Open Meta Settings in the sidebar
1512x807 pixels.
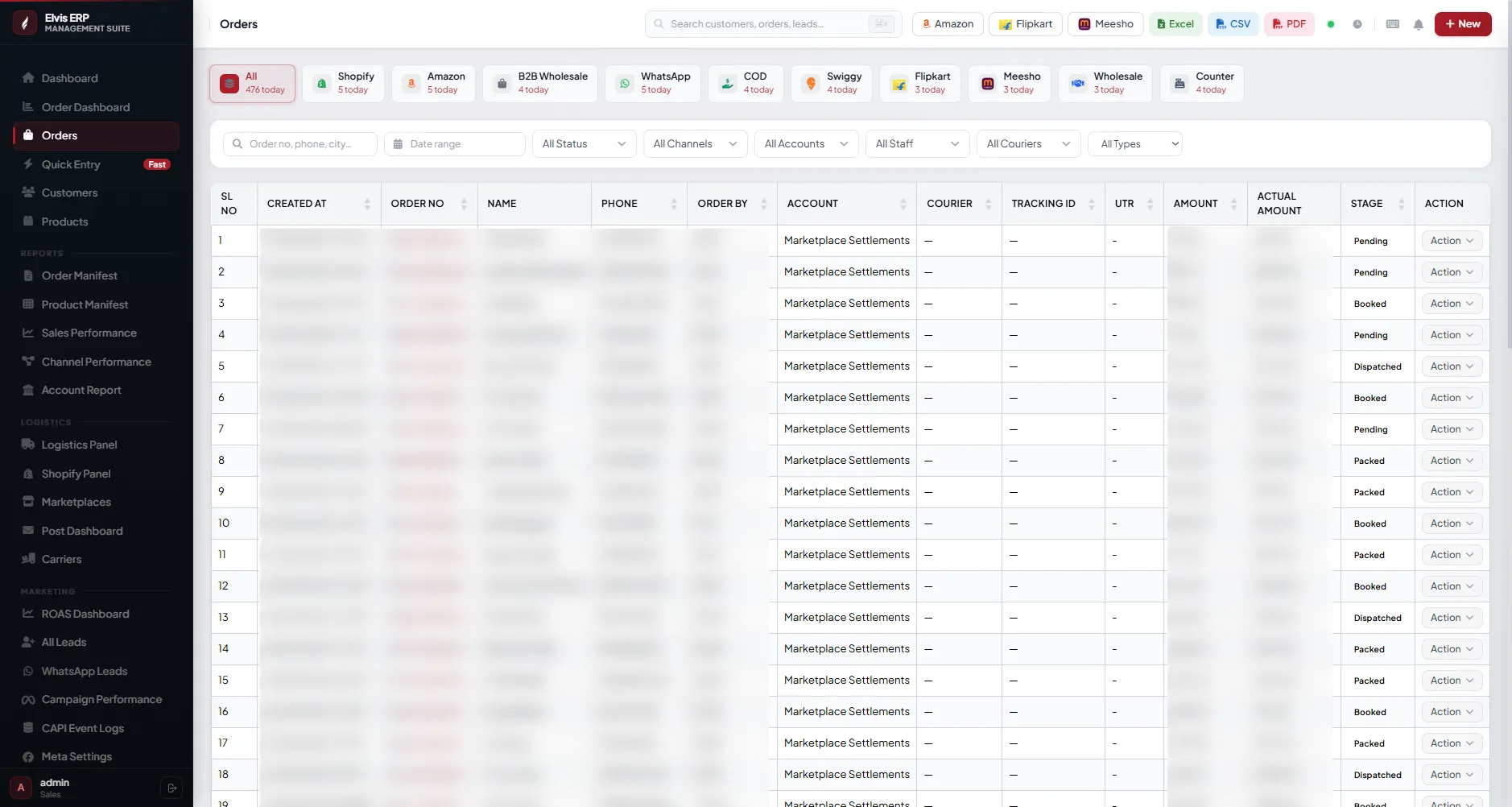pos(96,756)
